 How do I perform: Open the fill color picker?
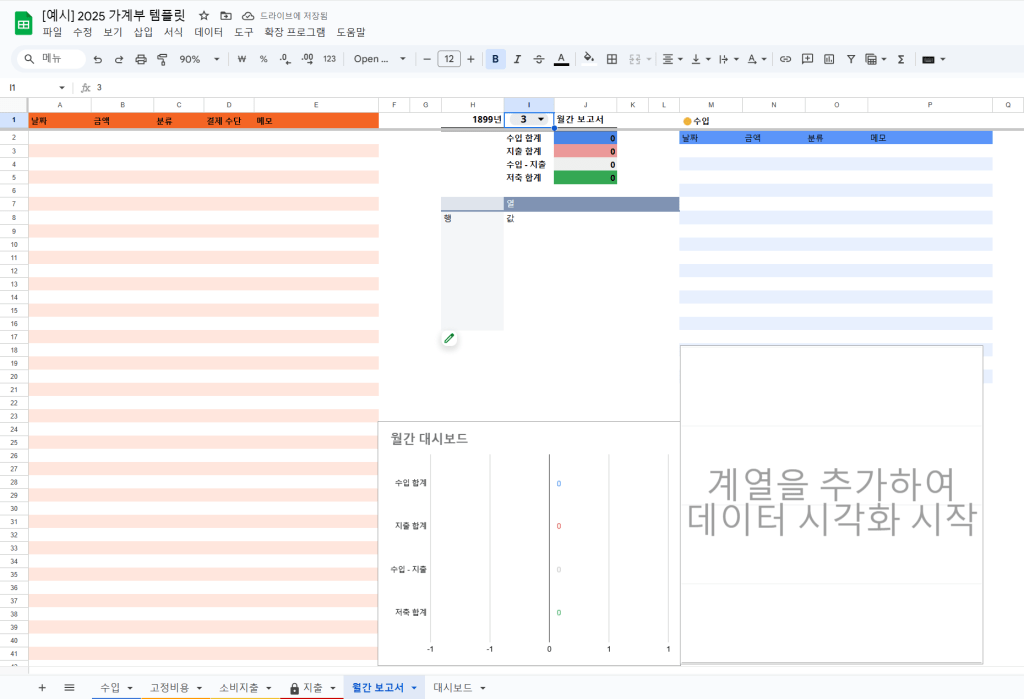[x=589, y=59]
